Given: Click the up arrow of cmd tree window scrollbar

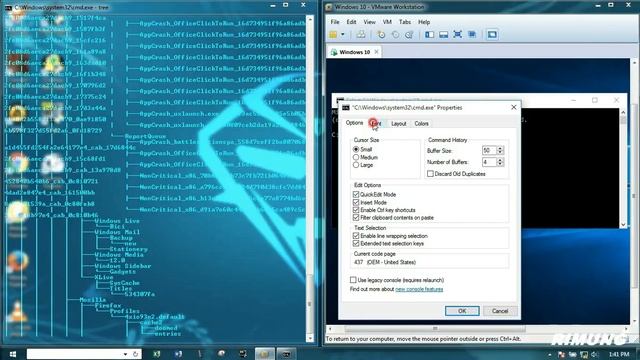Looking at the screenshot, I should click(310, 19).
